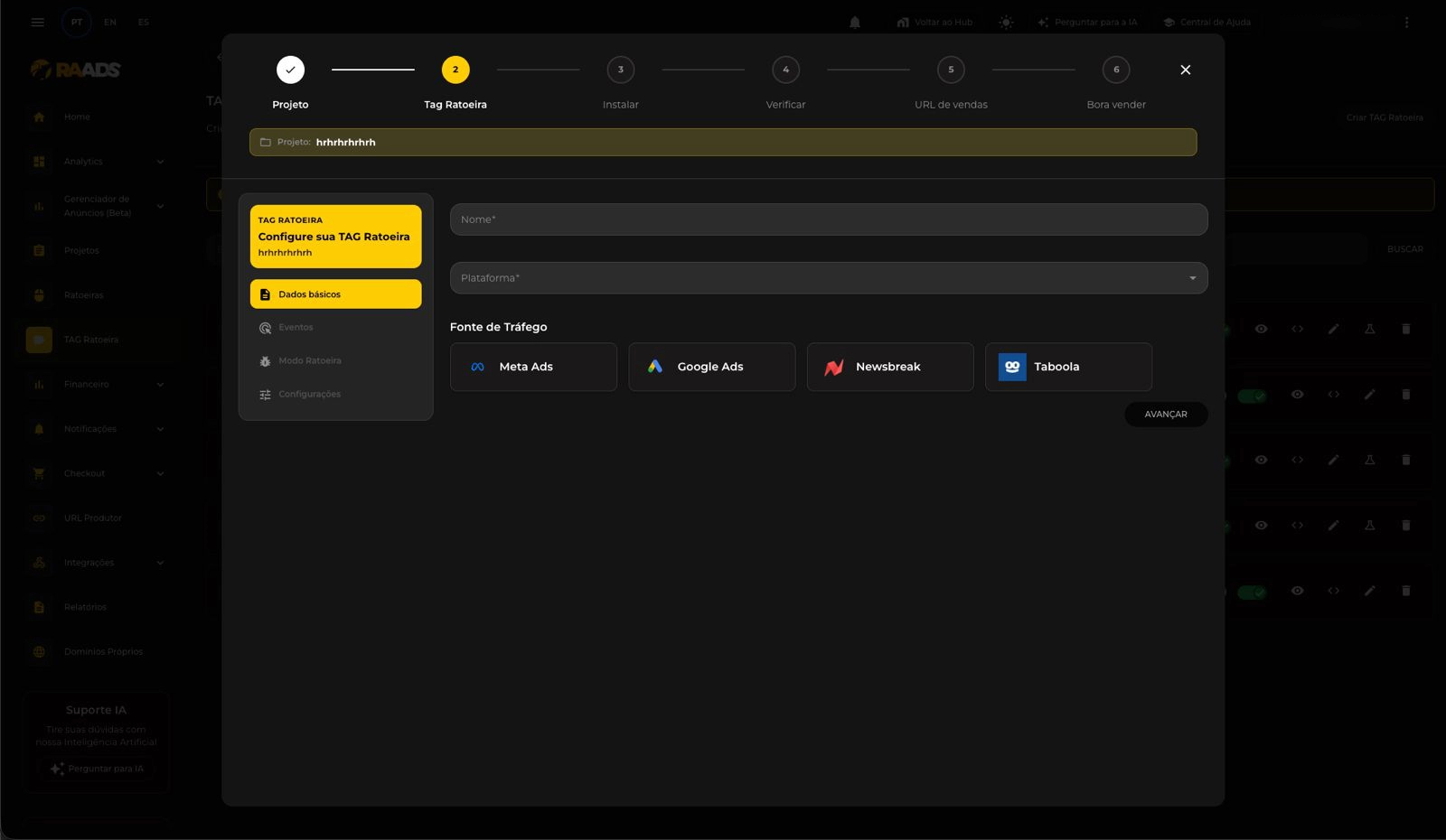Open the Configurações section

click(335, 395)
